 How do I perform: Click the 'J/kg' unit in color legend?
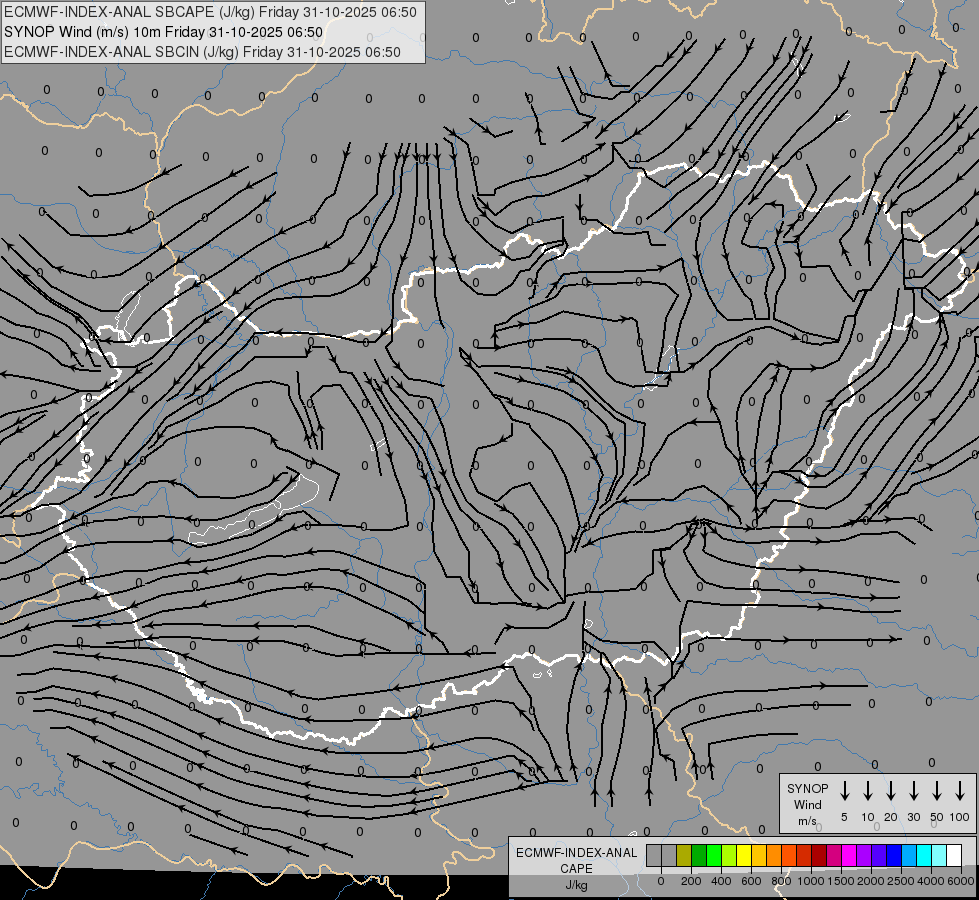click(x=576, y=885)
